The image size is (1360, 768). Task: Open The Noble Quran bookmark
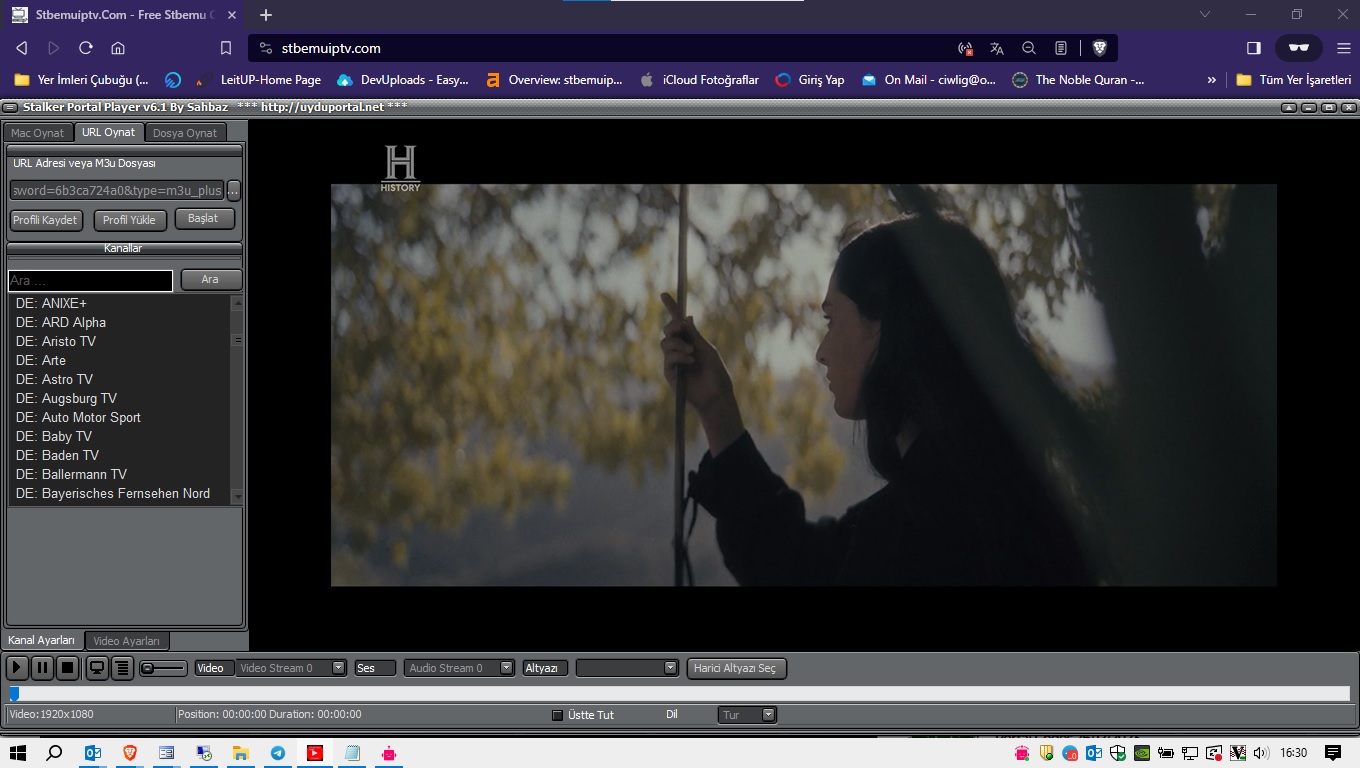(x=1078, y=80)
